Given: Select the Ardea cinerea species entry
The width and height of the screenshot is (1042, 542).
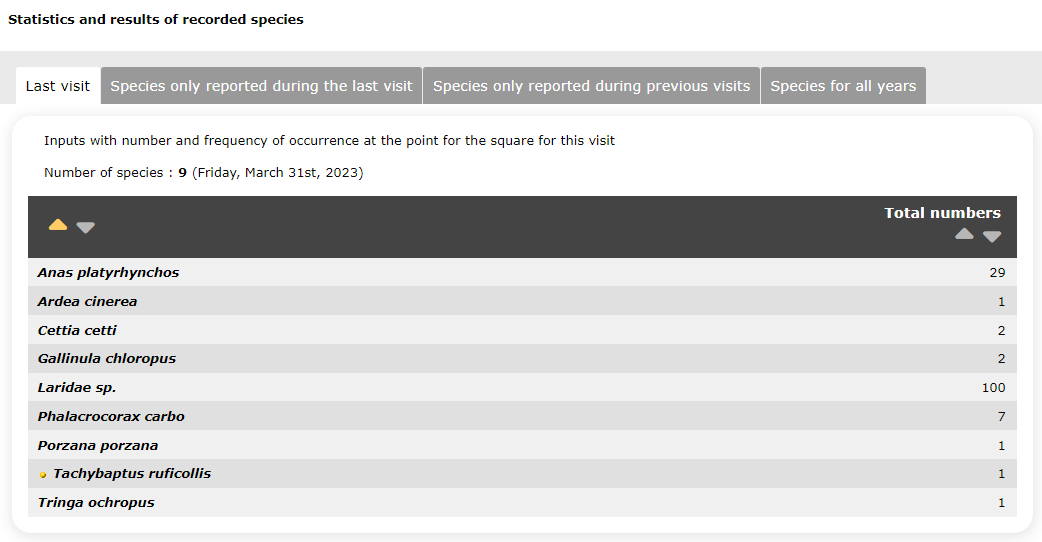Looking at the screenshot, I should [87, 302].
